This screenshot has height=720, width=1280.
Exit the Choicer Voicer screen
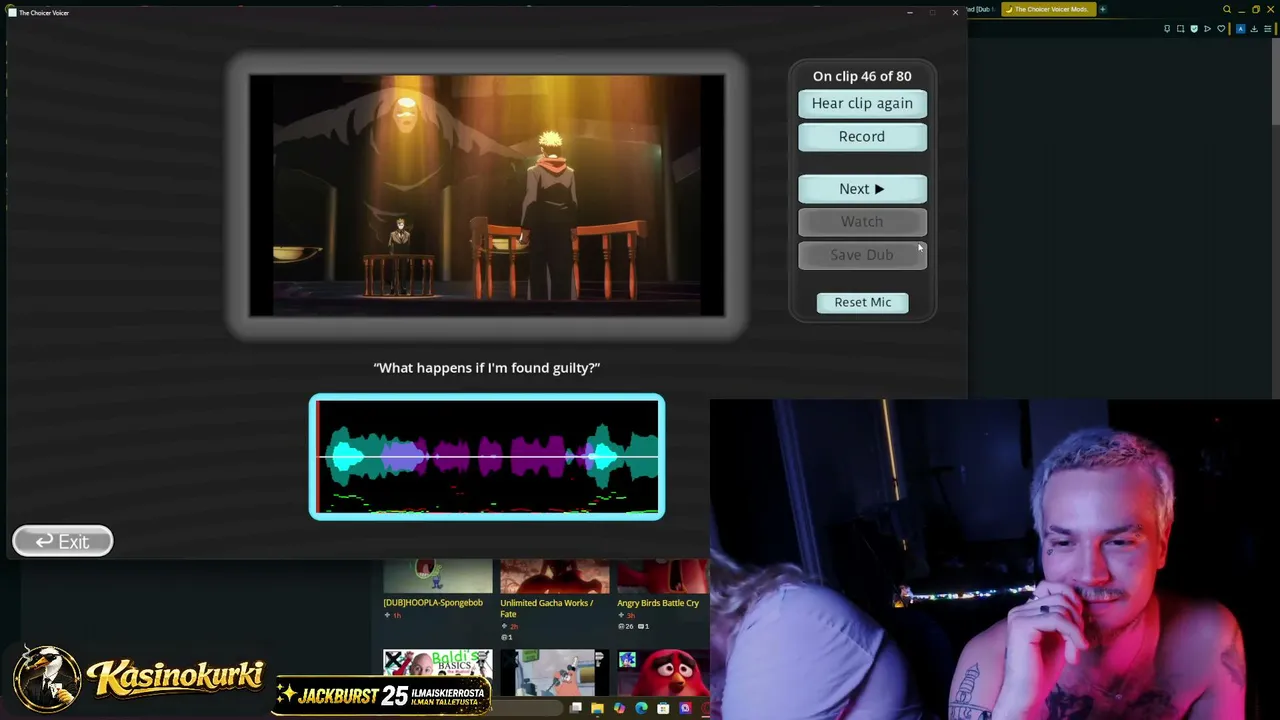tap(63, 541)
